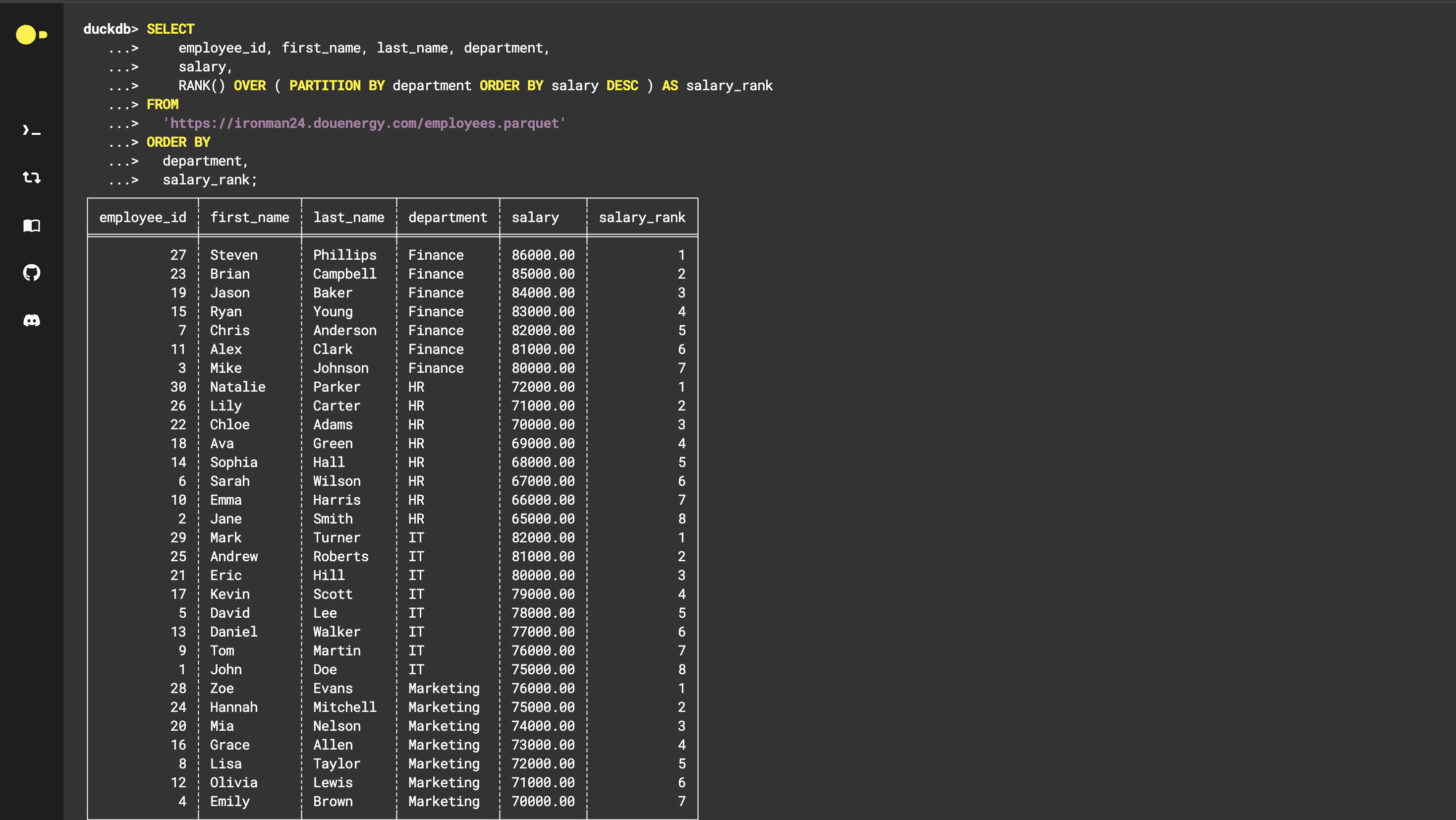Click the salary_rank column header
Viewport: 1456px width, 820px height.
point(642,217)
